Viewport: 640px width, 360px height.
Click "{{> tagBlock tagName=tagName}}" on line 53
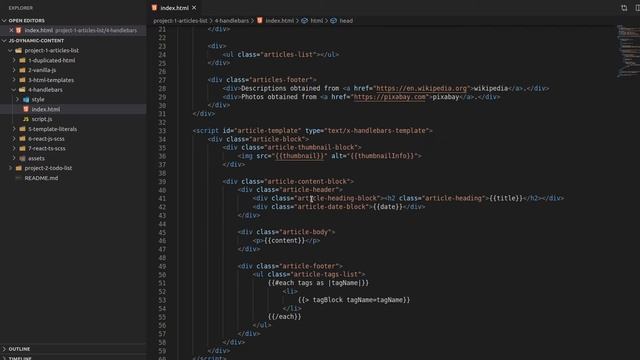pyautogui.click(x=354, y=300)
